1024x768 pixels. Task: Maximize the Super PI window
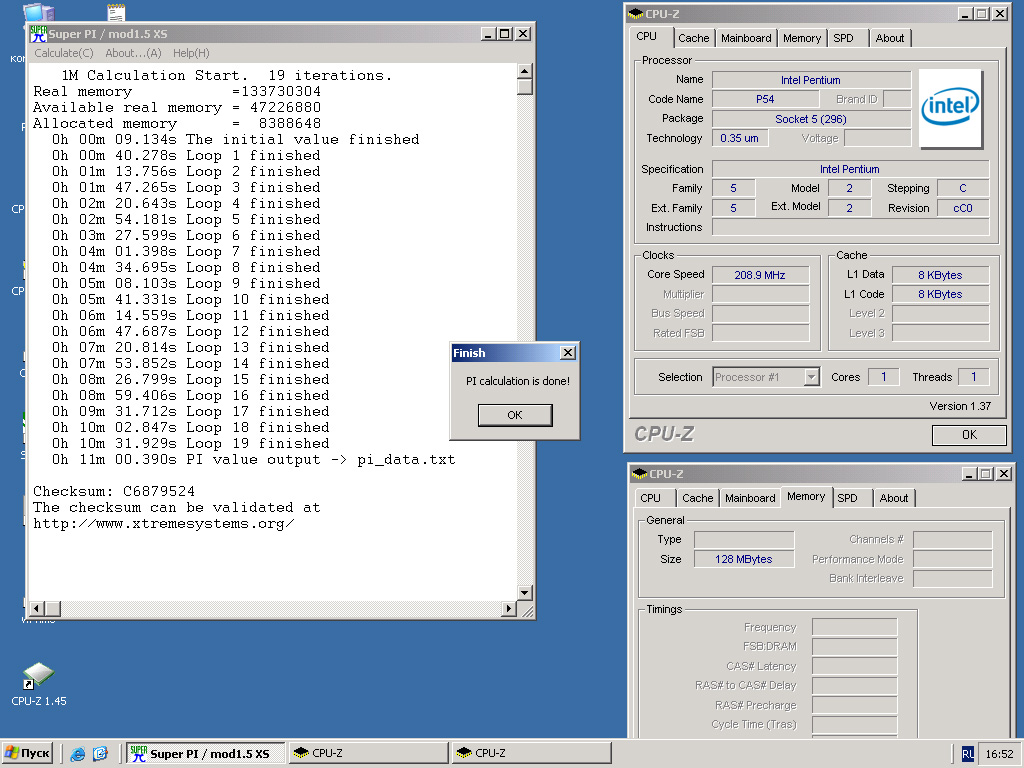tap(505, 34)
